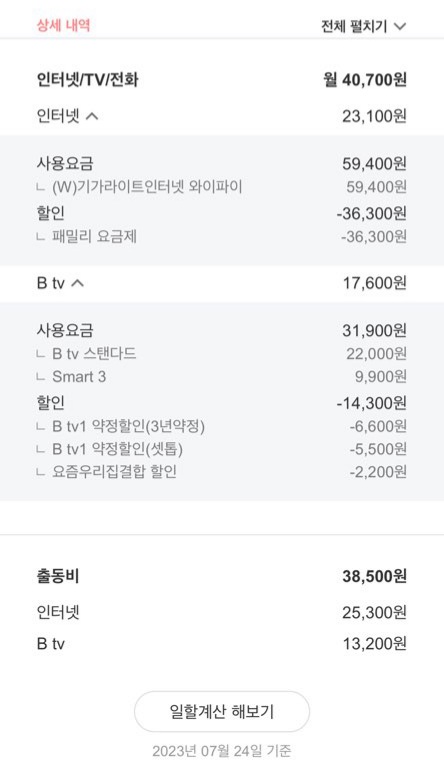The image size is (444, 774).
Task: Collapse the B tv section chevron
Action: 78,283
